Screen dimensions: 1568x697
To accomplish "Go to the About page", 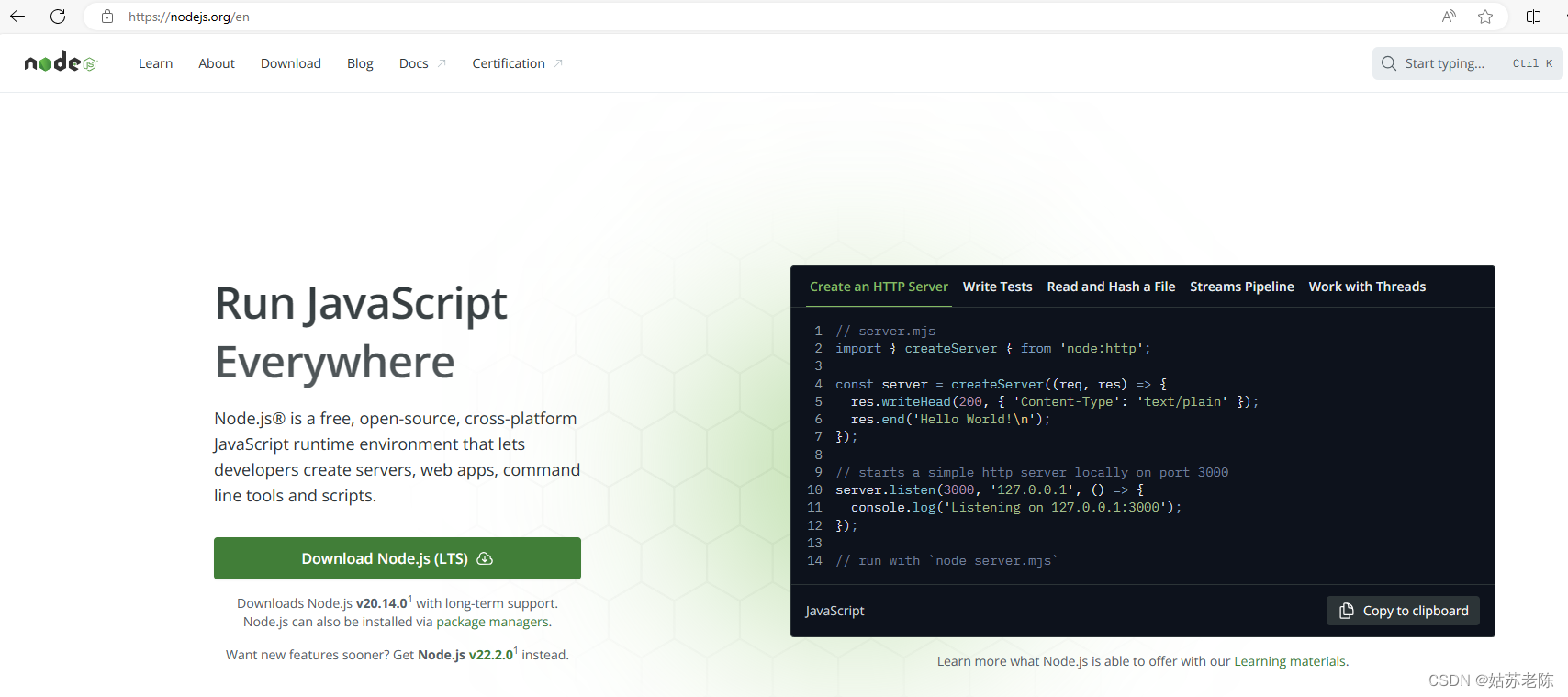I will 217,63.
